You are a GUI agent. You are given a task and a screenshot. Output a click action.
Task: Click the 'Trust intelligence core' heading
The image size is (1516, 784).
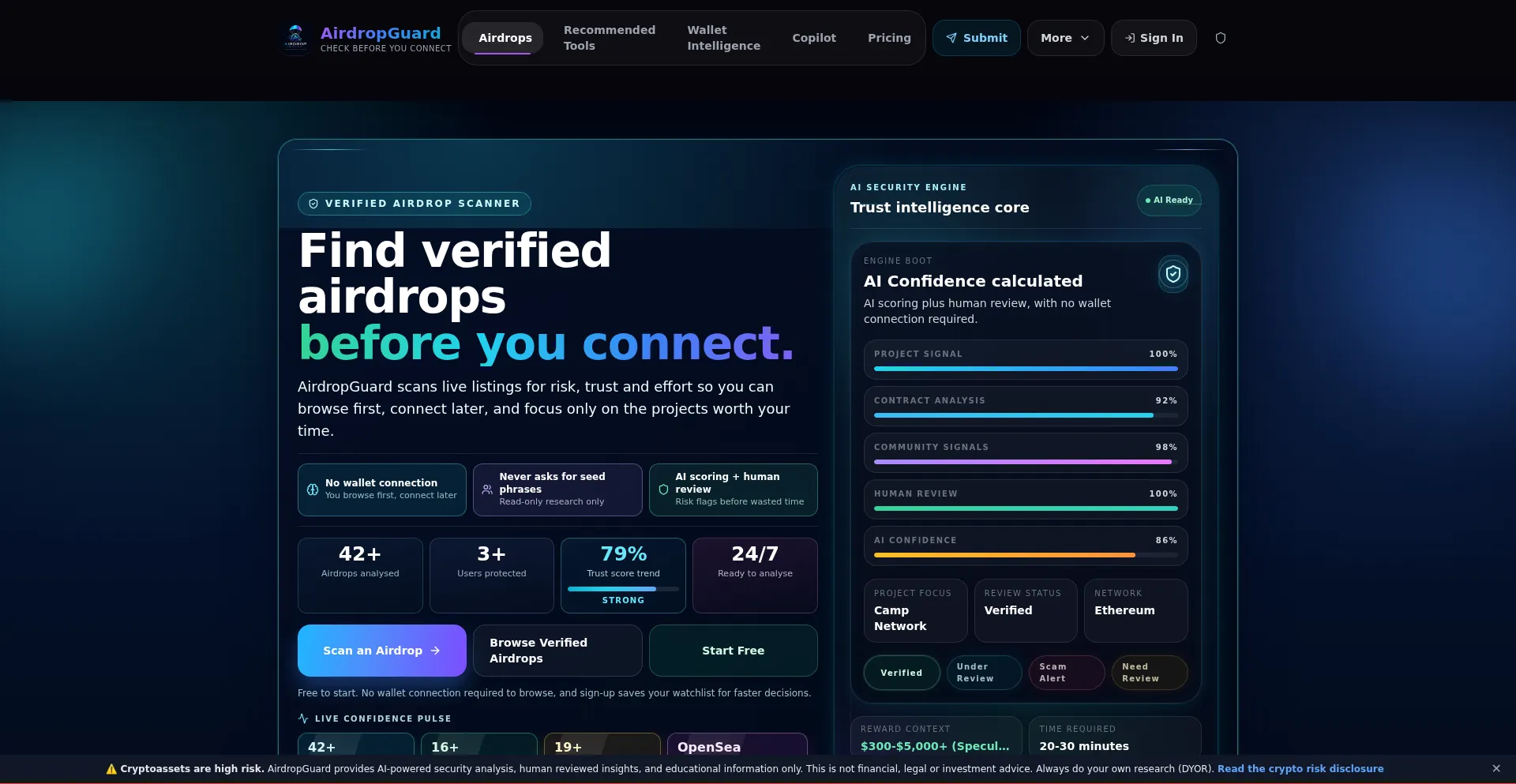click(940, 208)
